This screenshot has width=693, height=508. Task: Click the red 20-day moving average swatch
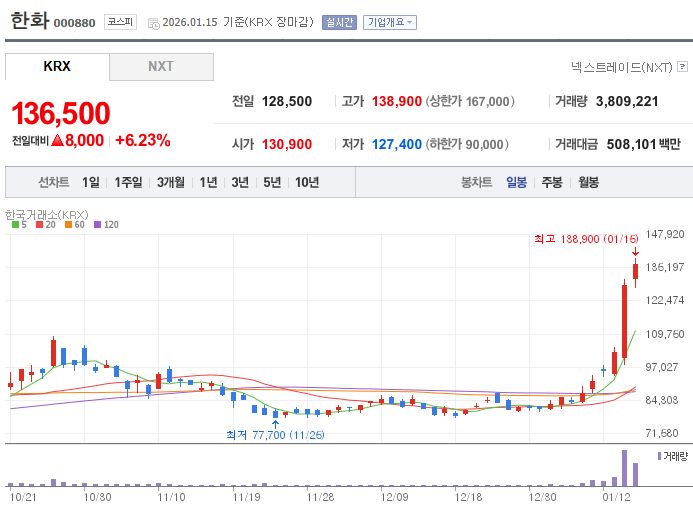pos(39,225)
